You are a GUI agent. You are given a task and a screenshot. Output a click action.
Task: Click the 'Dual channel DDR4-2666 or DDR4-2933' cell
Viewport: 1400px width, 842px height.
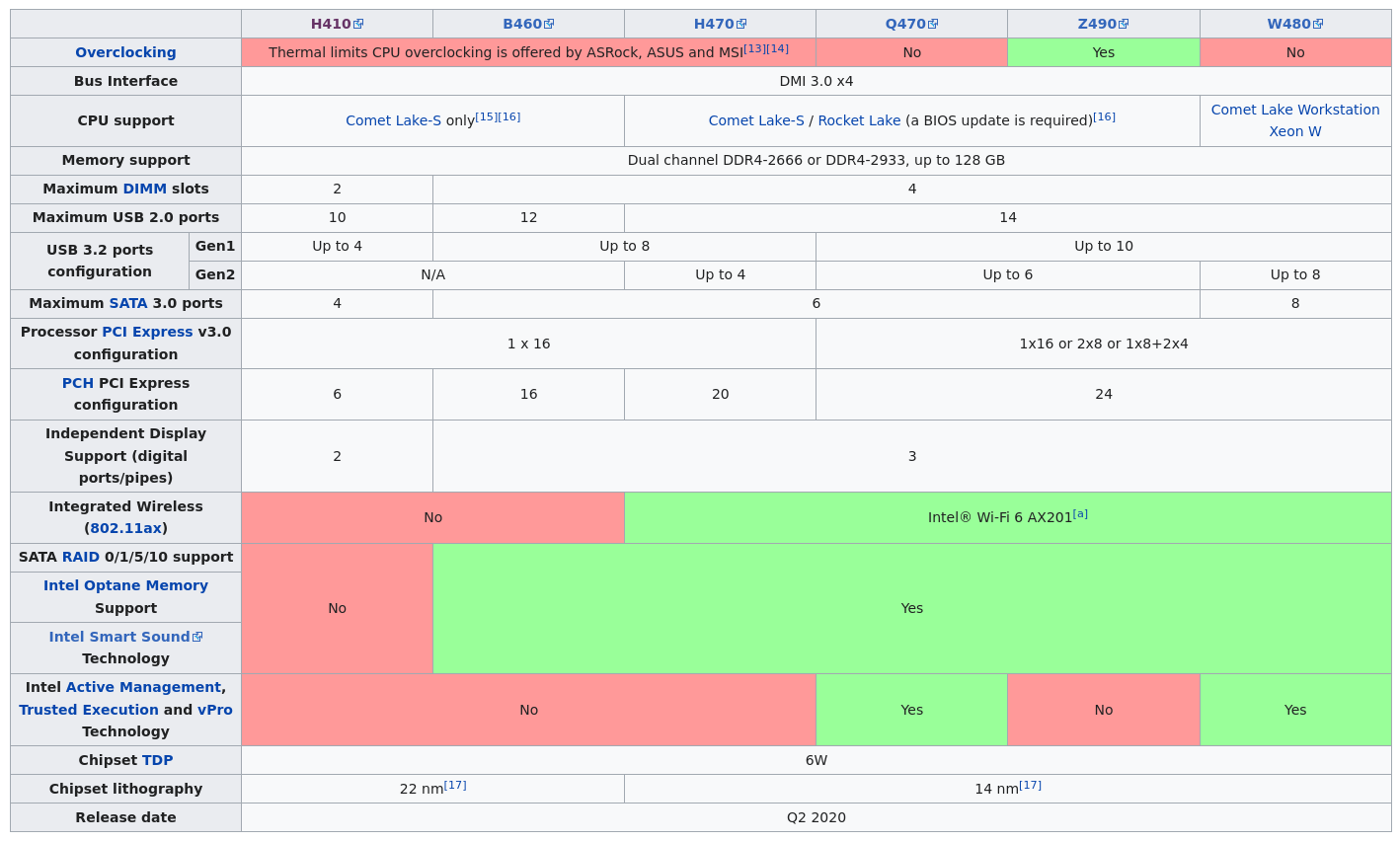click(x=817, y=160)
